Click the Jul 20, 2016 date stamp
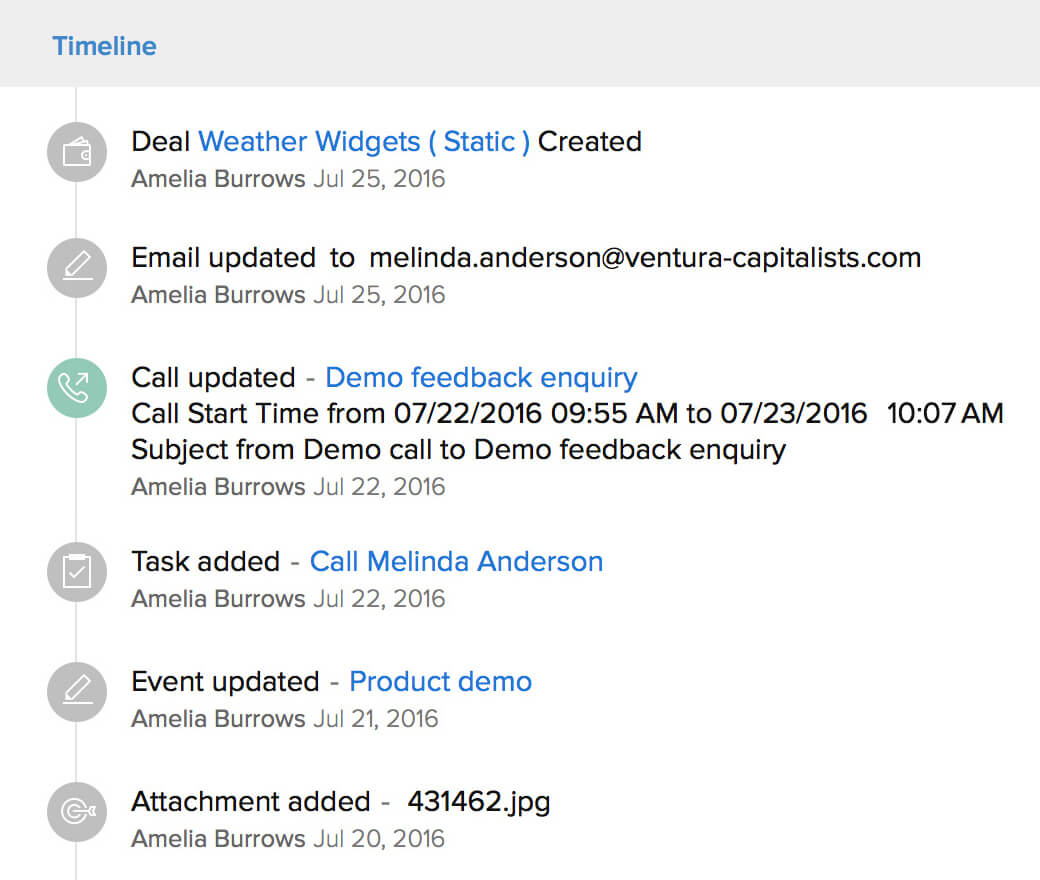 (x=379, y=839)
